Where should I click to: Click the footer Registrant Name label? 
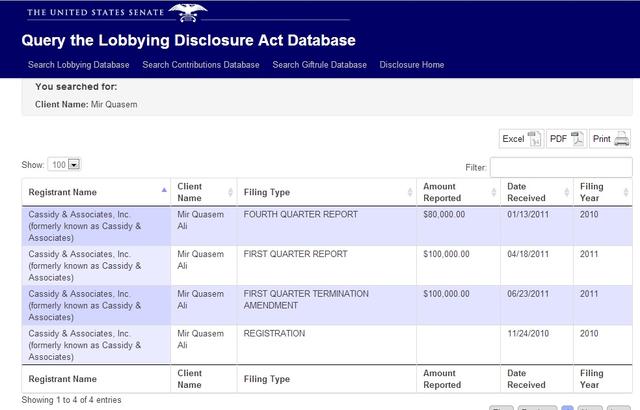tap(62, 379)
